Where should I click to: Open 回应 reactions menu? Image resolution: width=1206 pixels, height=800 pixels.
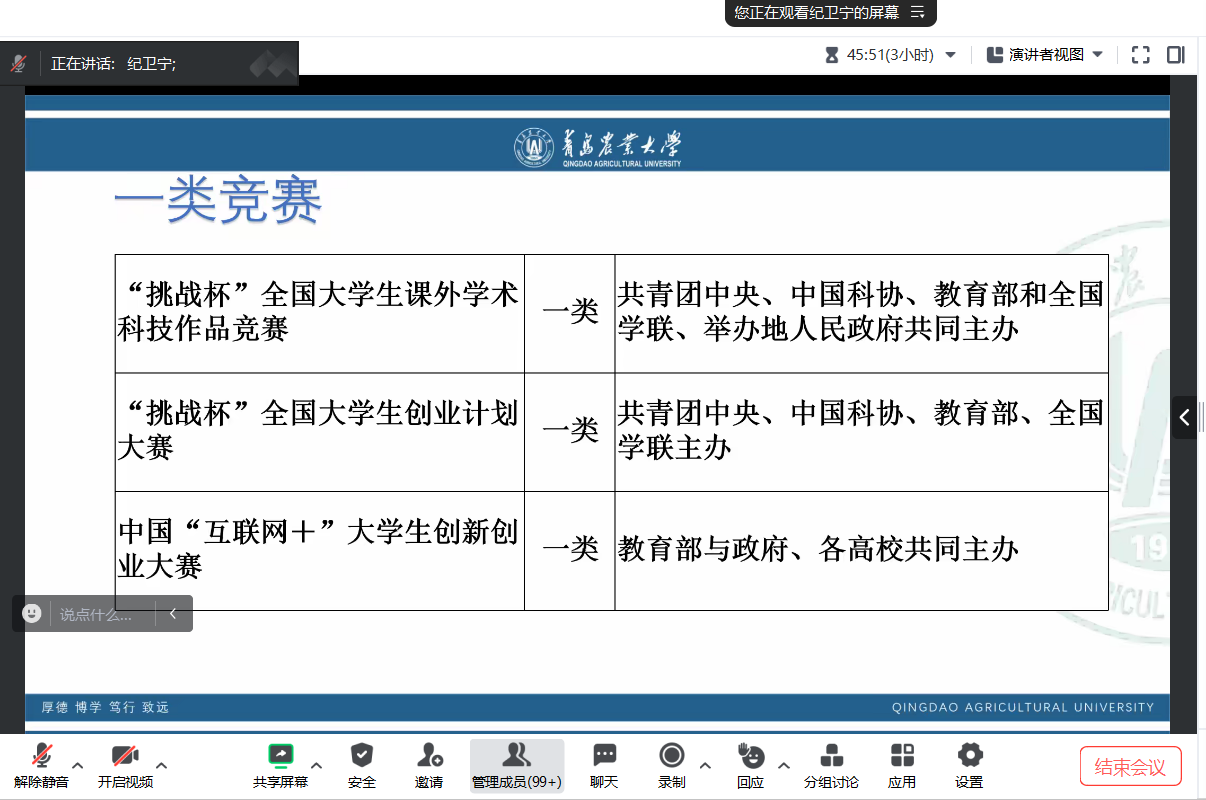tap(750, 765)
